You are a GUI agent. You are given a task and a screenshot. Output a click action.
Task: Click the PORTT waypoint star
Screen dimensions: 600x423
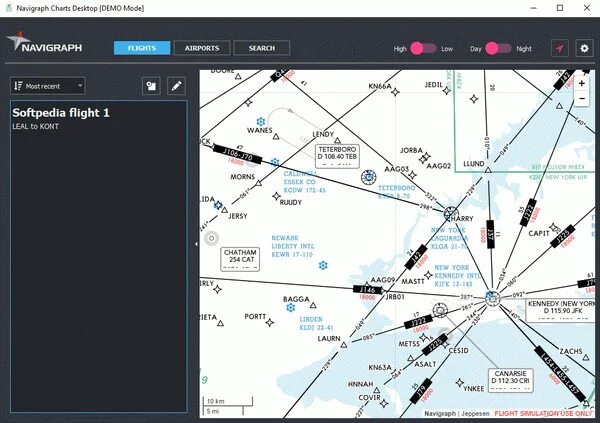(x=270, y=322)
